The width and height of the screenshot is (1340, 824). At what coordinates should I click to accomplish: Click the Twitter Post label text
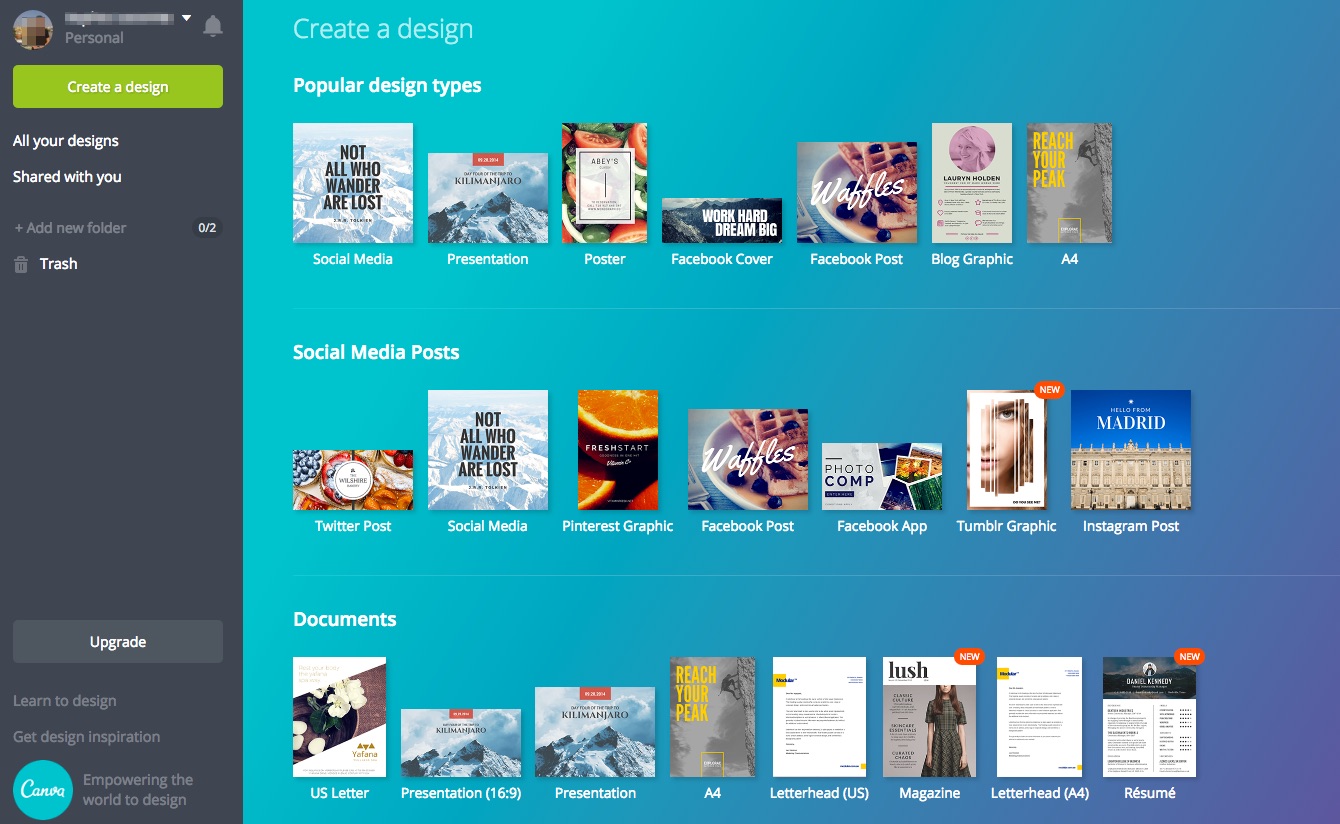(x=353, y=526)
